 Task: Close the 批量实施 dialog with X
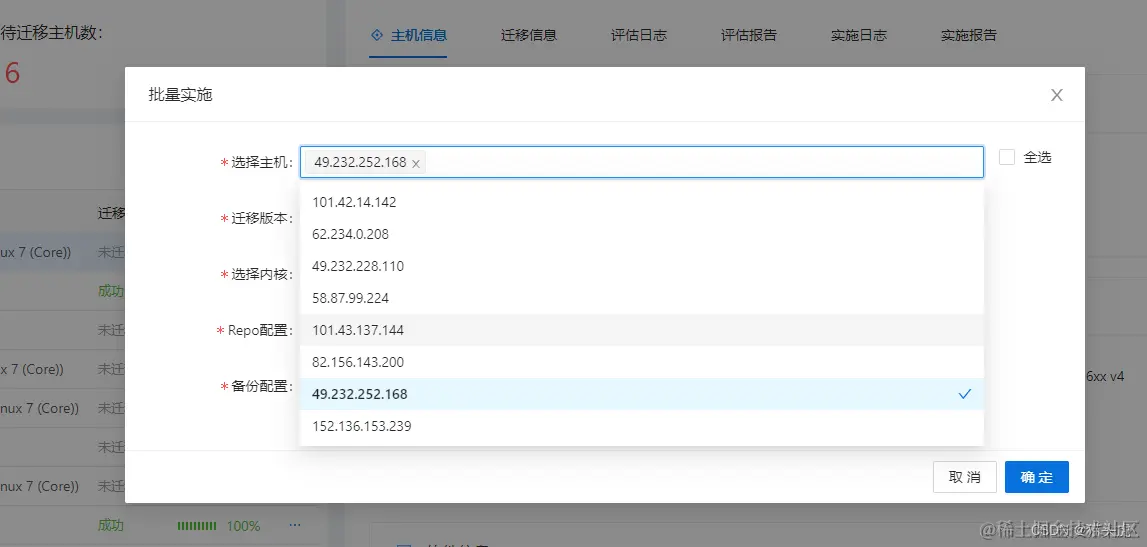pyautogui.click(x=1056, y=95)
